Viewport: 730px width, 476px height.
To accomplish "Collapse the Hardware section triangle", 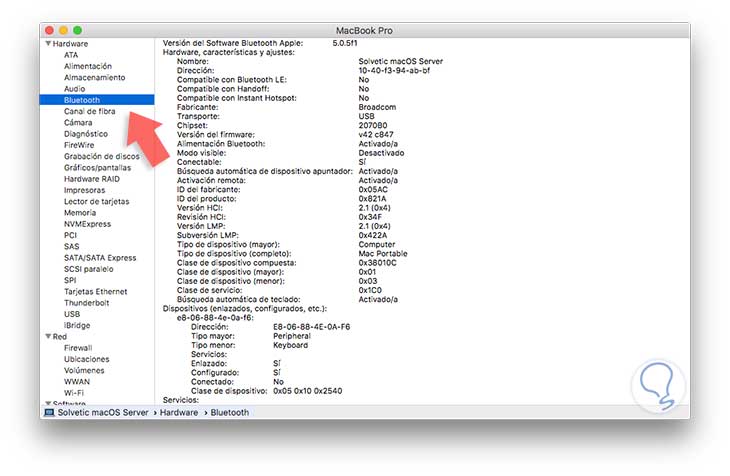I will (x=48, y=43).
